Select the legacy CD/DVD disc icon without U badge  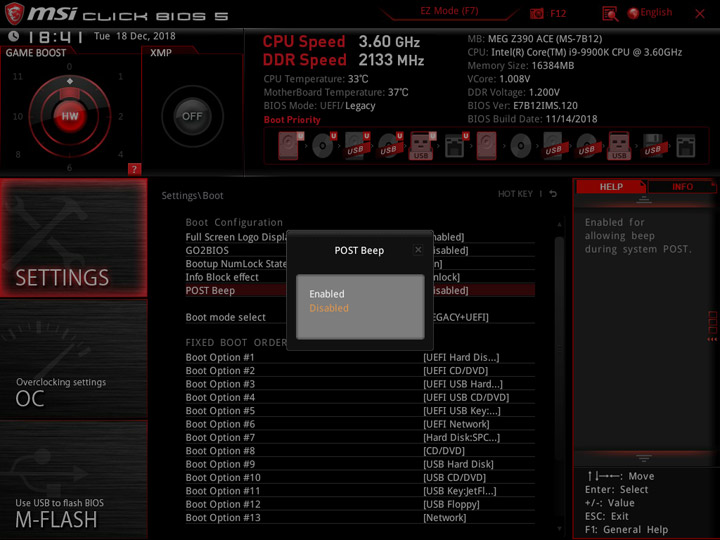(x=521, y=146)
